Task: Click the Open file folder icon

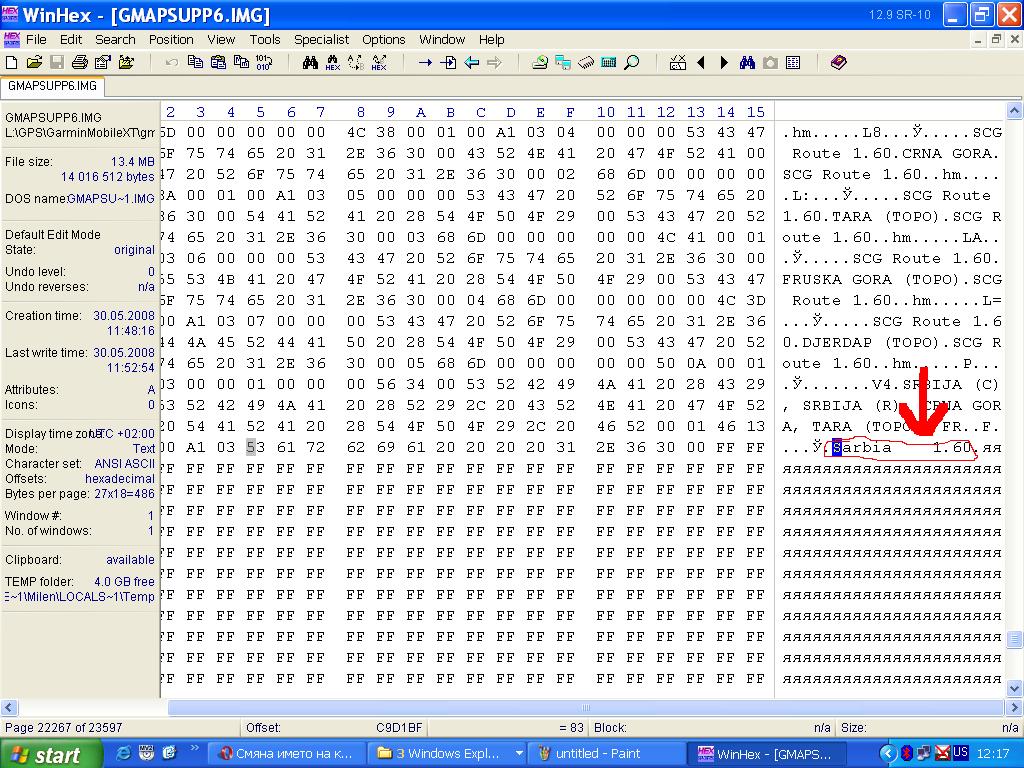Action: click(x=35, y=62)
